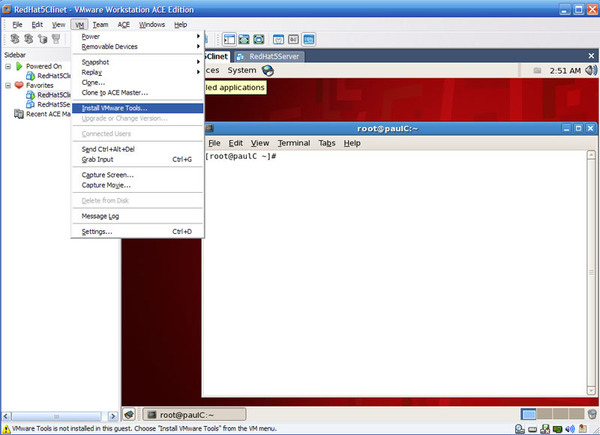Click the sound device icon in VMware status bar

pyautogui.click(x=570, y=429)
